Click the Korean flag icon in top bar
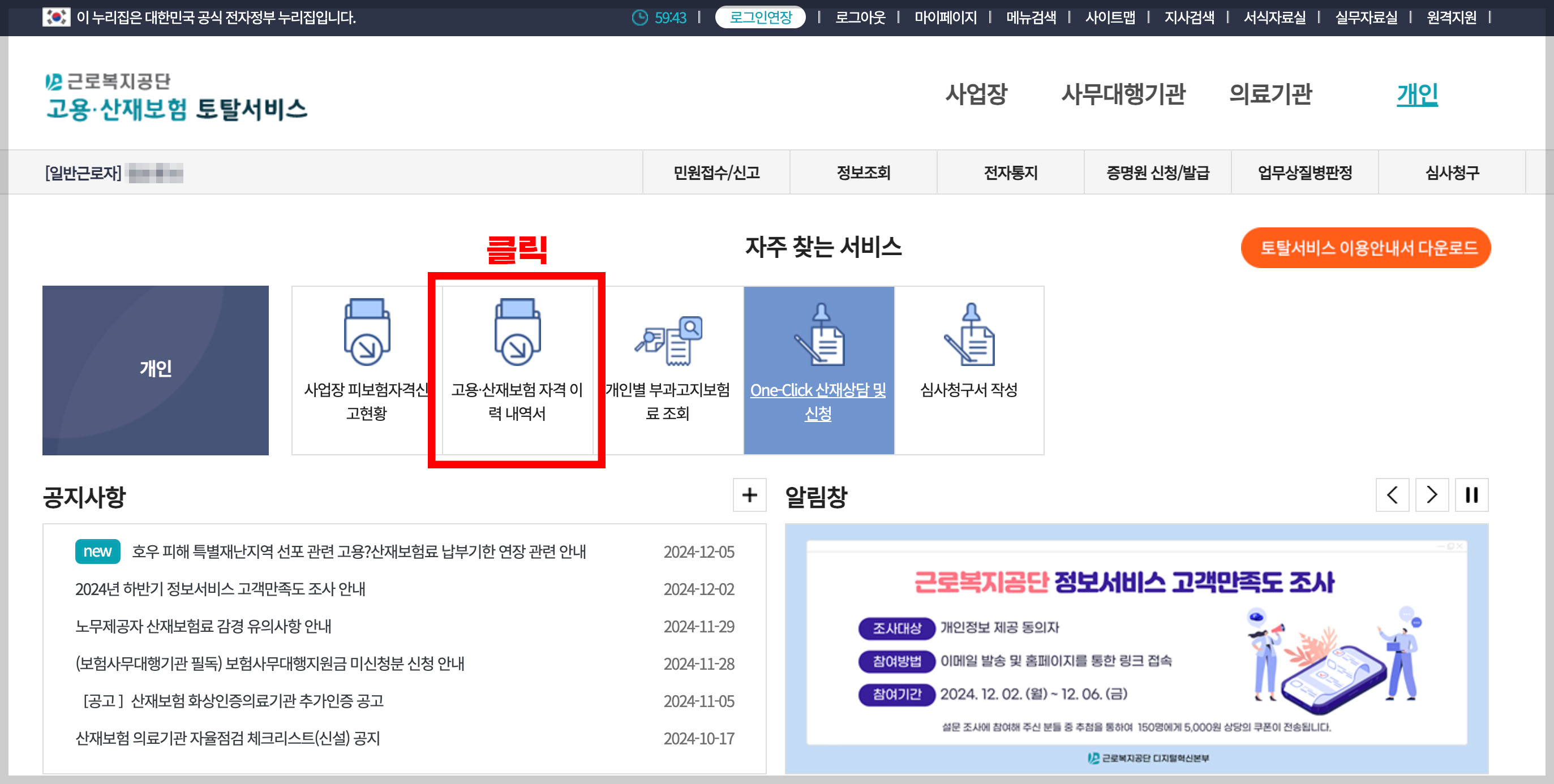The image size is (1554, 784). point(55,18)
